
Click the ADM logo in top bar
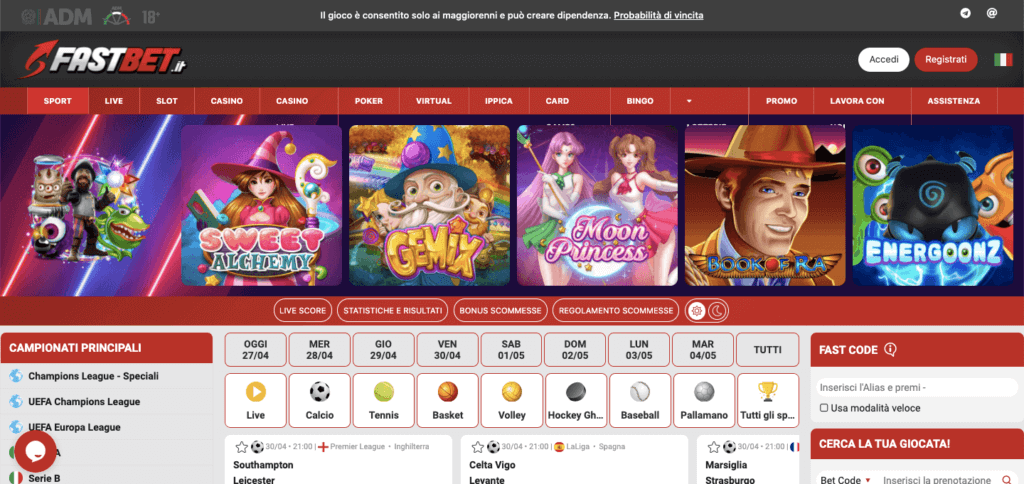[56, 16]
